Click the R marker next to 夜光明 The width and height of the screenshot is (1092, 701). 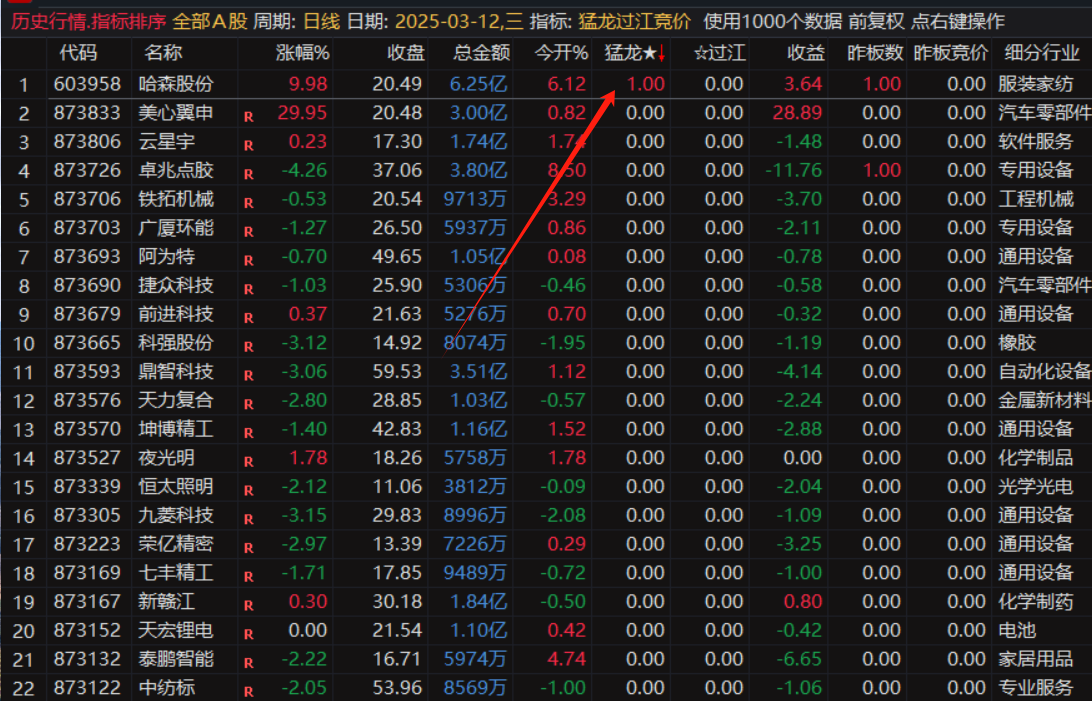(x=248, y=461)
